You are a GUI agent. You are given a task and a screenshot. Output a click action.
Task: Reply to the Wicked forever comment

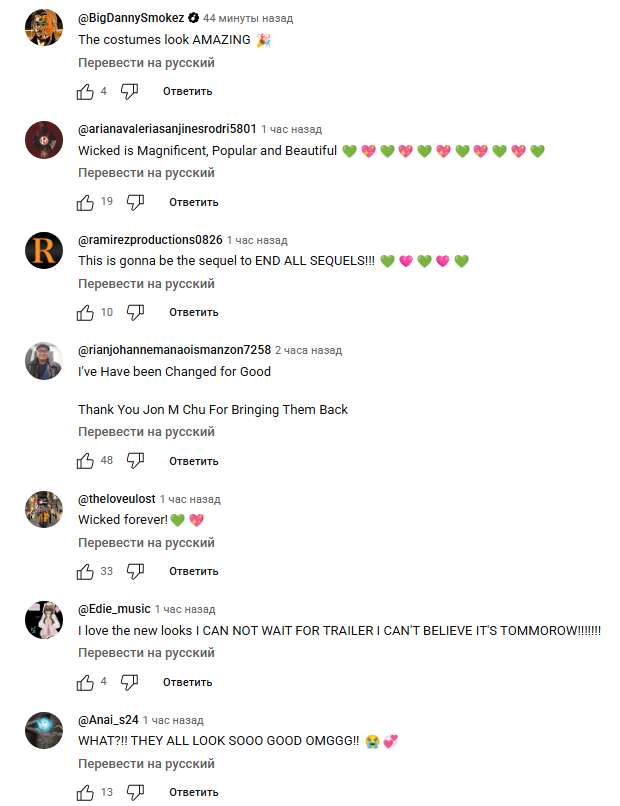(194, 572)
